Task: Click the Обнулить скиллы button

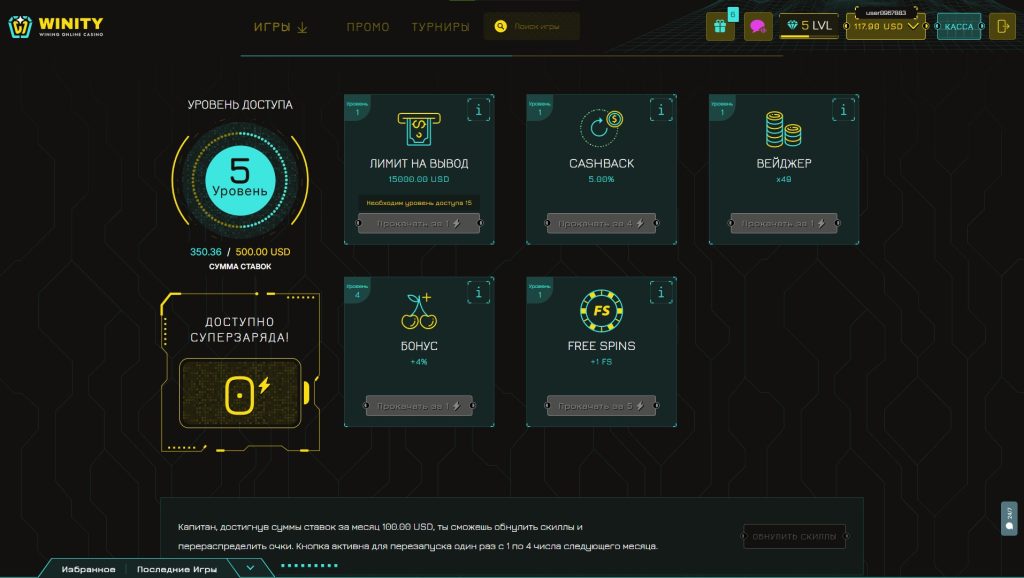Action: [794, 536]
